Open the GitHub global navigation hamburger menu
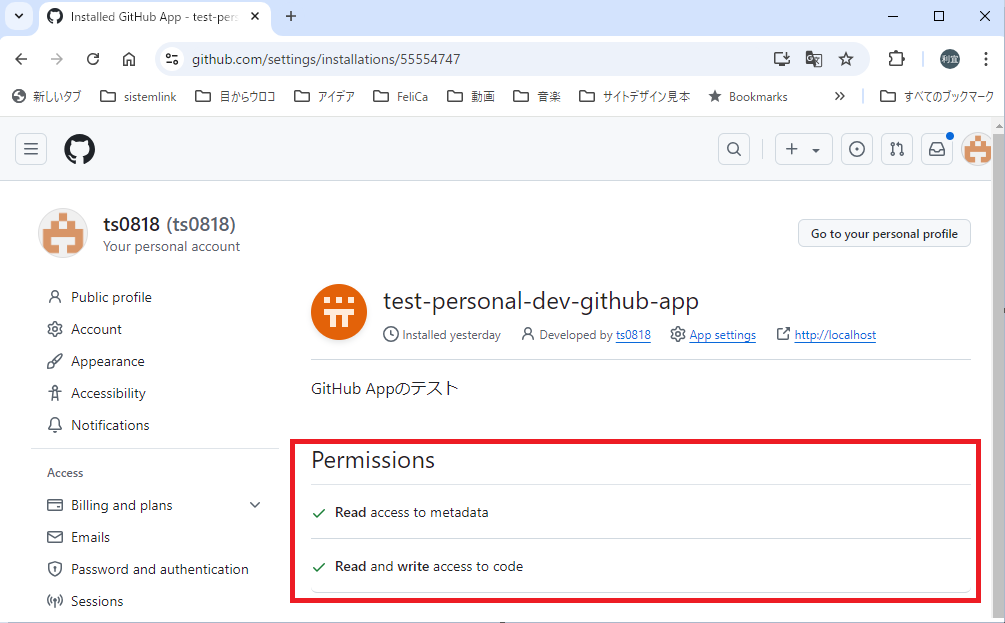This screenshot has width=1005, height=623. (30, 148)
